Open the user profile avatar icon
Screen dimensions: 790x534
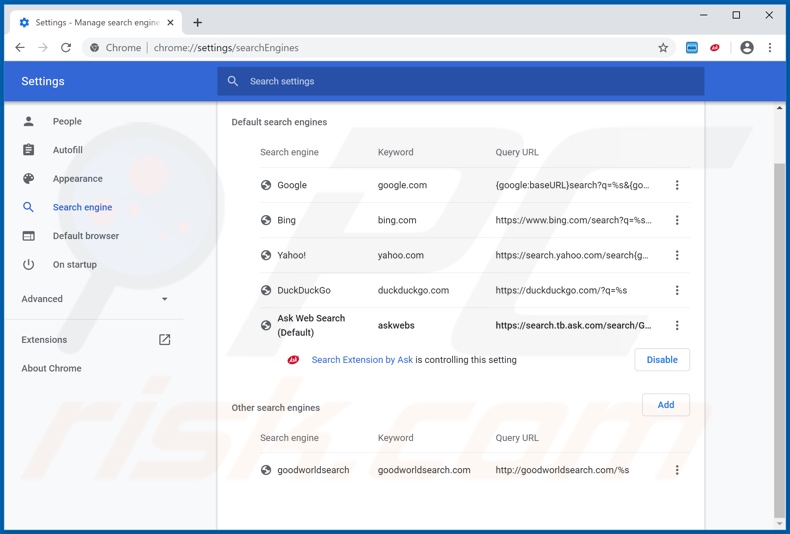coord(746,47)
